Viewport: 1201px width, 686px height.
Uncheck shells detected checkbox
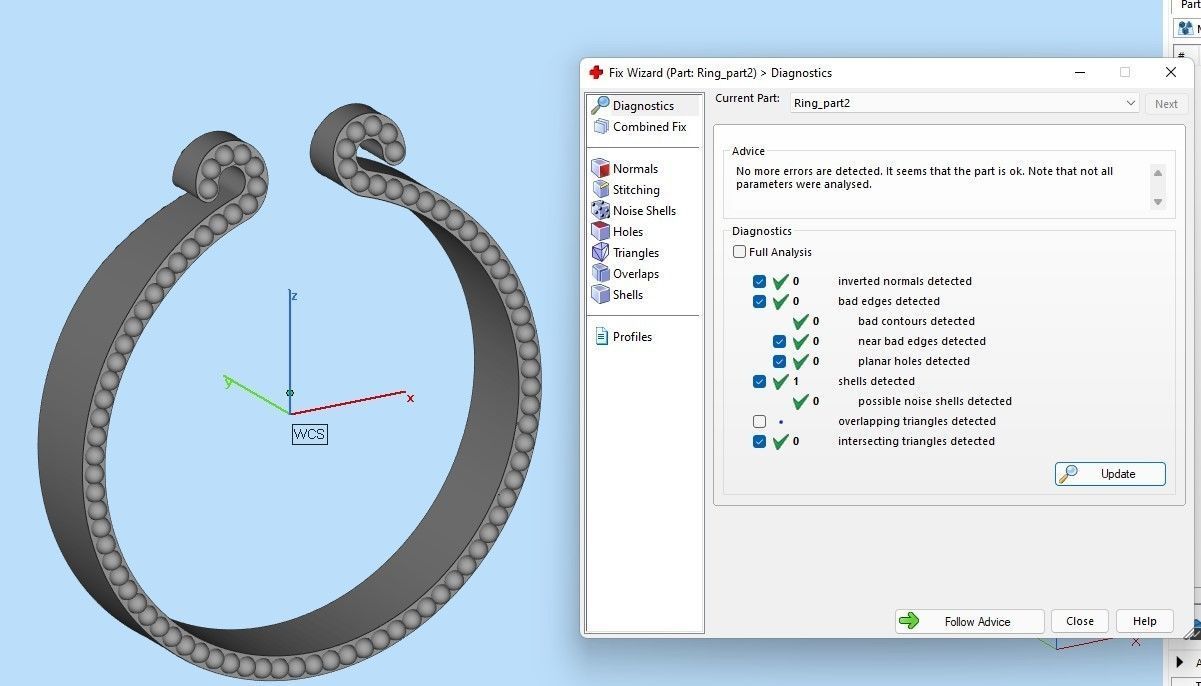tap(759, 382)
